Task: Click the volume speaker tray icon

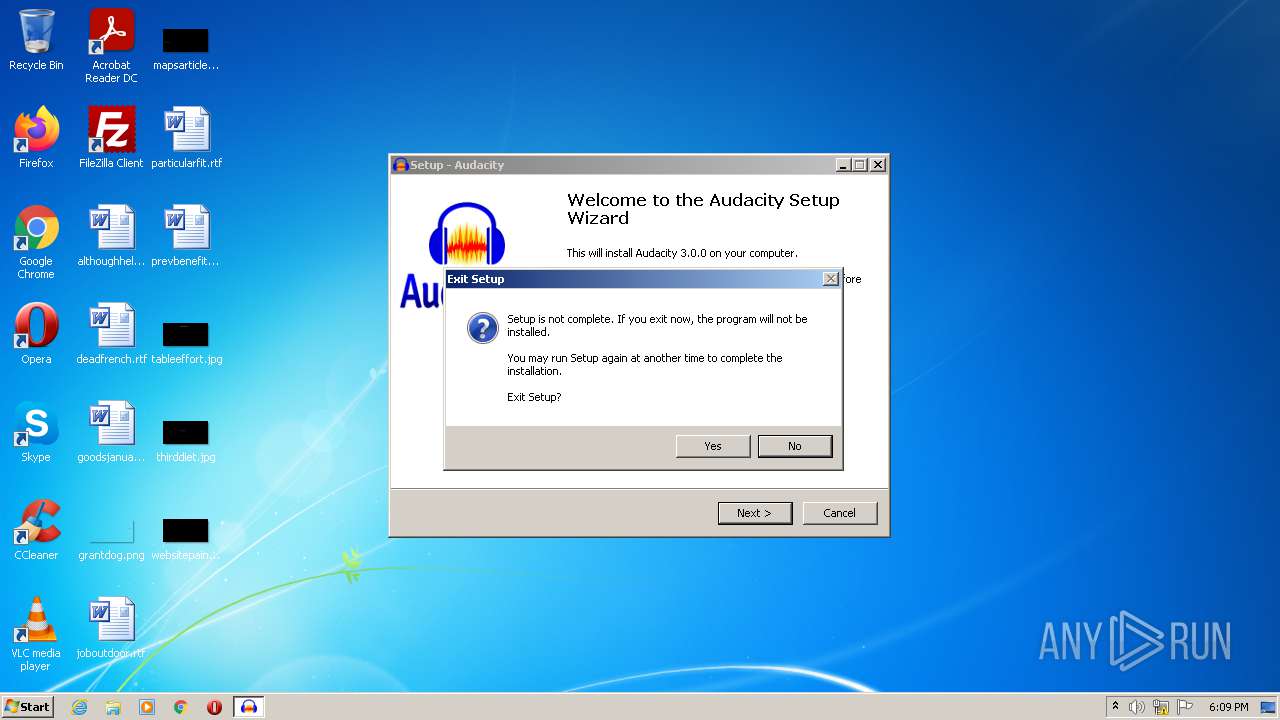Action: 1137,707
